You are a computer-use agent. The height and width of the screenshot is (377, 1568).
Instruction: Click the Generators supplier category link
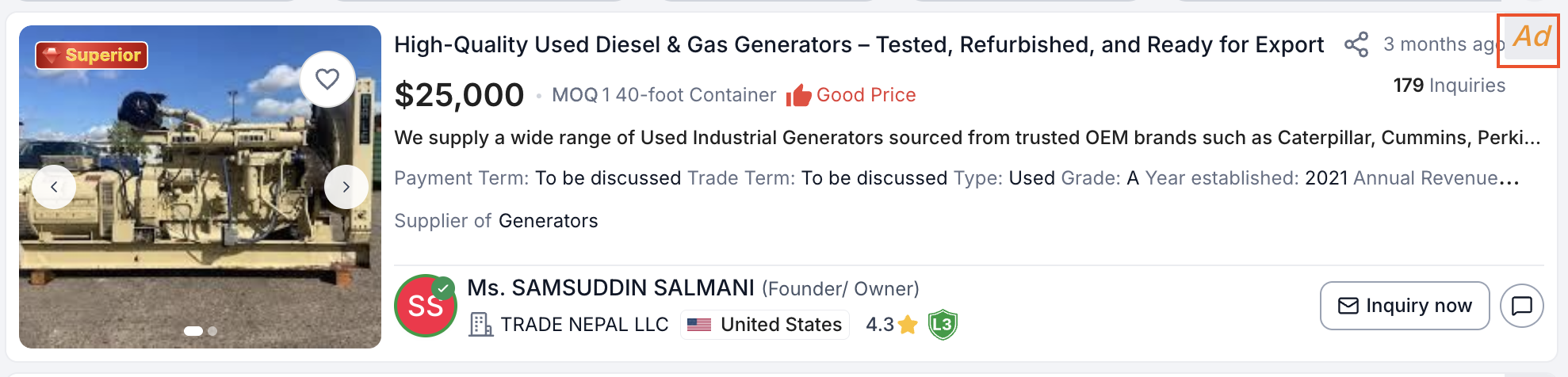tap(548, 221)
